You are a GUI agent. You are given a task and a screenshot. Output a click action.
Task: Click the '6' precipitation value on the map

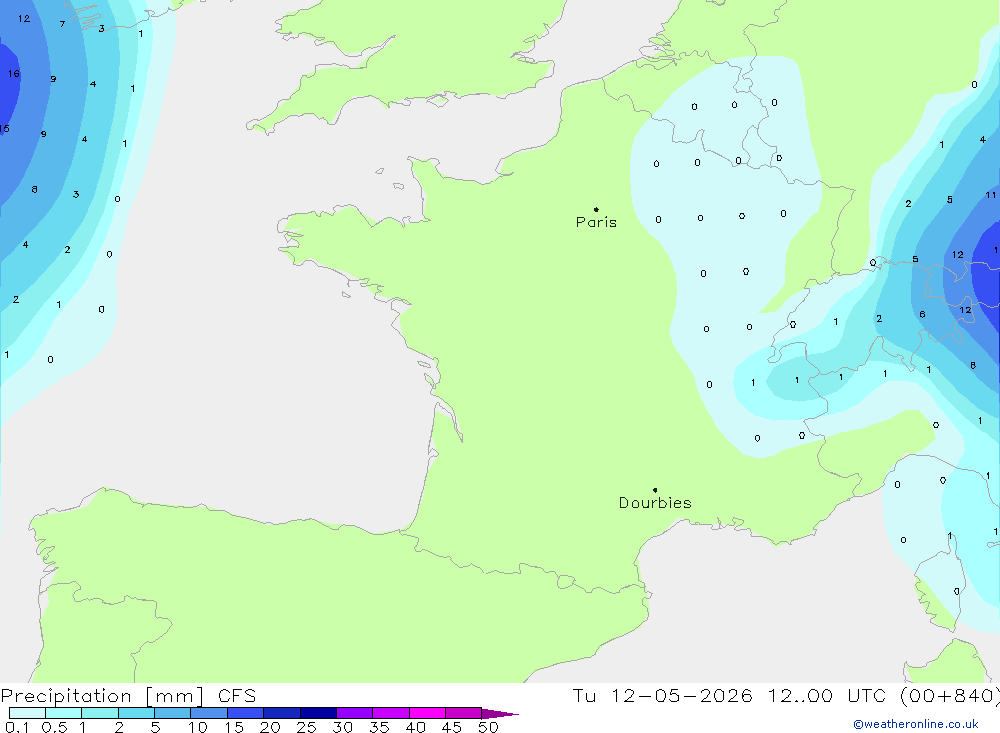(922, 315)
